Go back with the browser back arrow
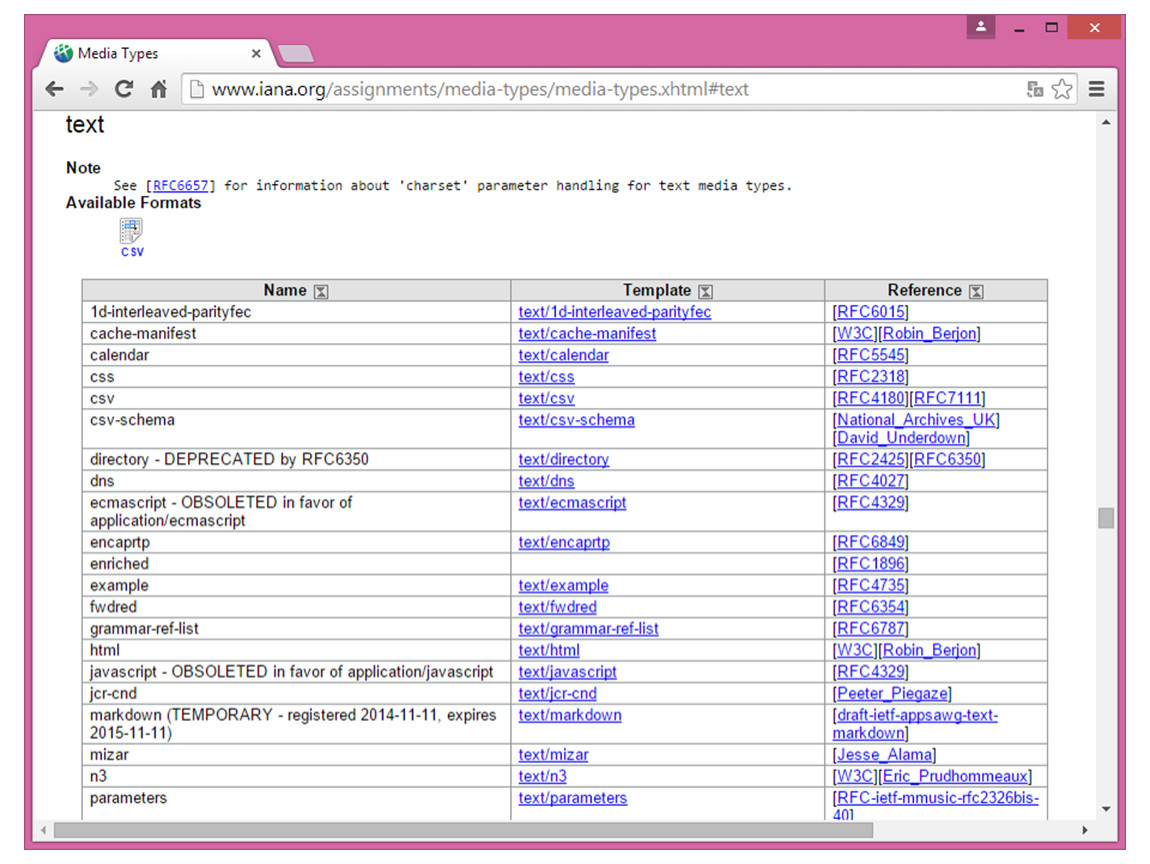Viewport: 1150px width, 864px height. (x=54, y=89)
